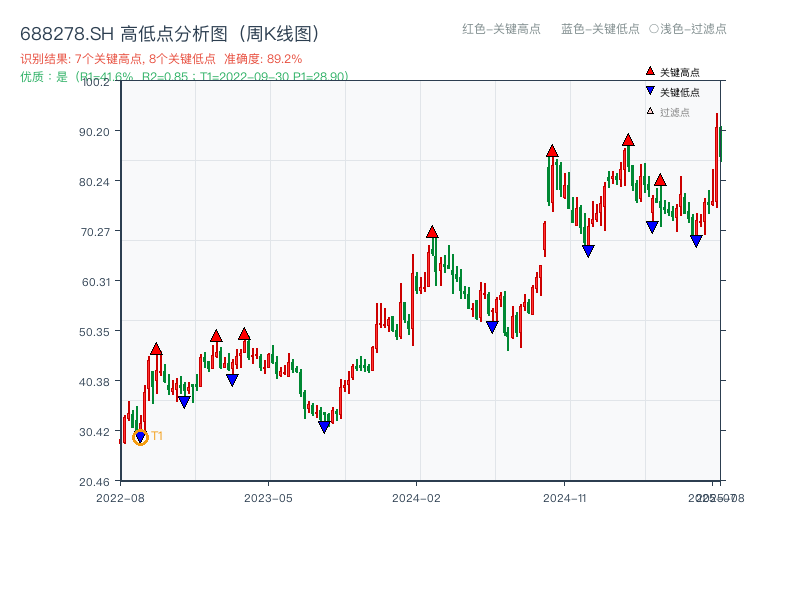Image resolution: width=800 pixels, height=600 pixels.
Task: Click the highest red key-high marker near 88
Action: pos(628,139)
